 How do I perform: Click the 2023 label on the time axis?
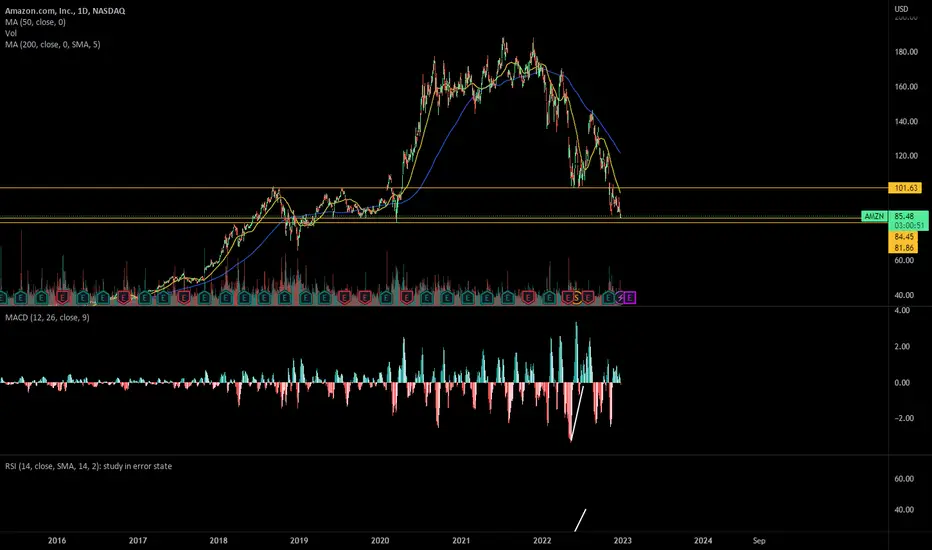tap(622, 540)
